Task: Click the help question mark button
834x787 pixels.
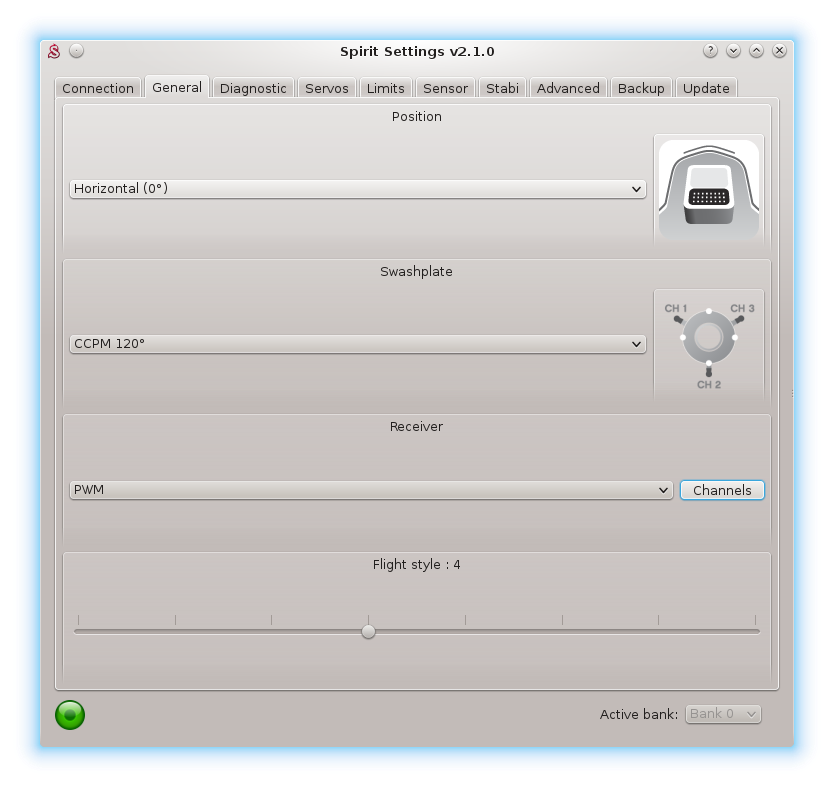Action: [x=710, y=51]
